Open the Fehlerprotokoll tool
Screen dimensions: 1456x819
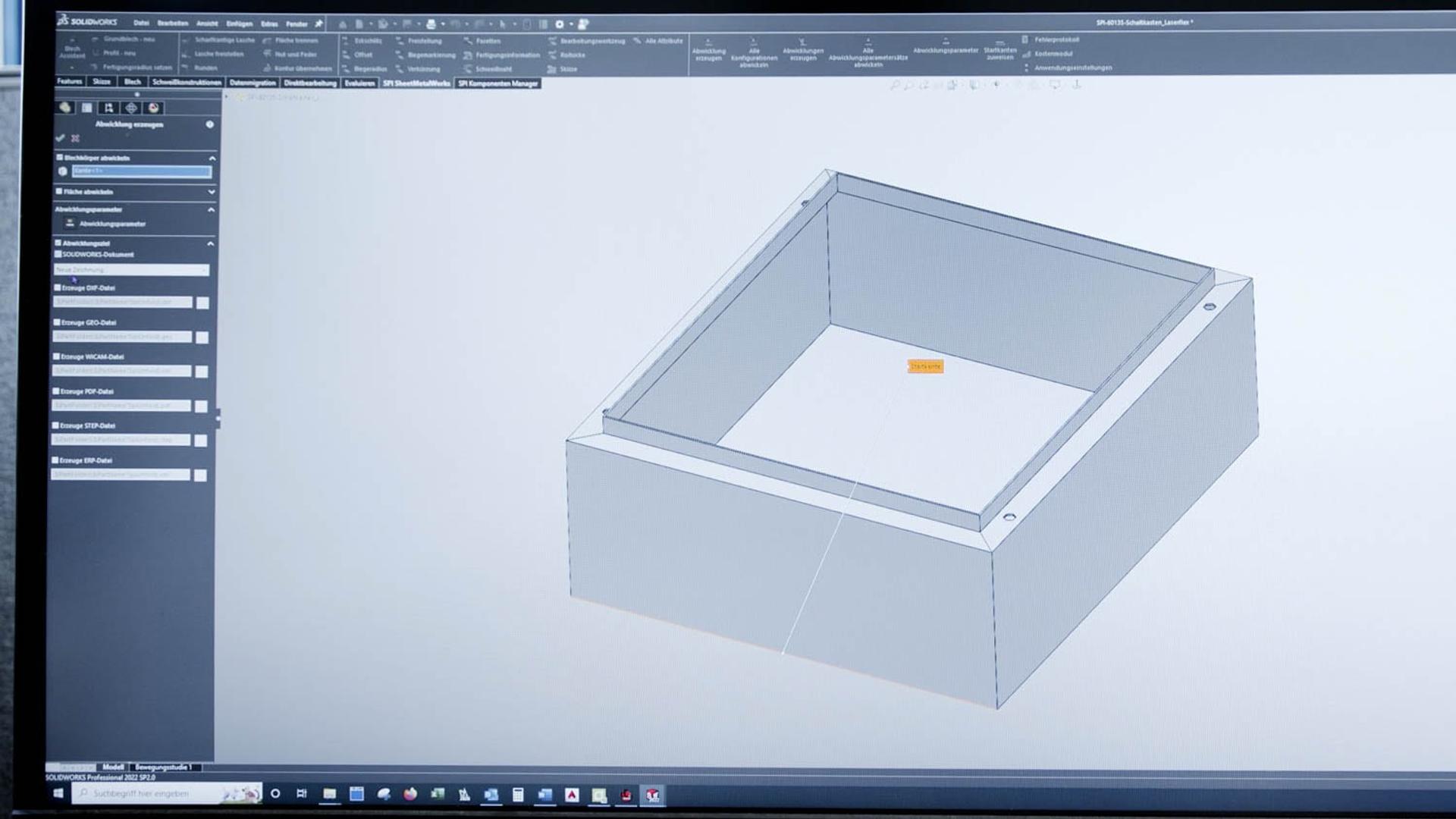(1050, 39)
